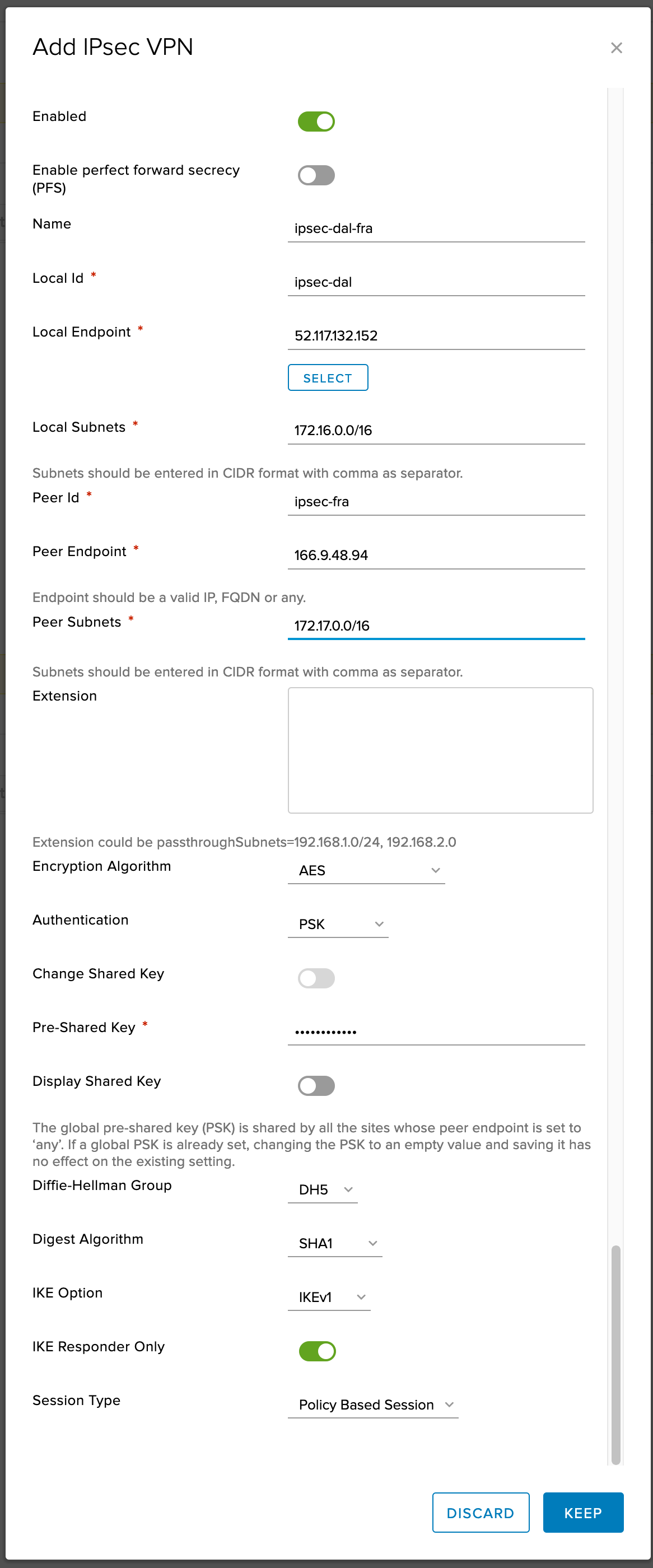Expand the Digest Algorithm SHA1 dropdown
Viewport: 653px width, 1568px height.
point(335,1243)
